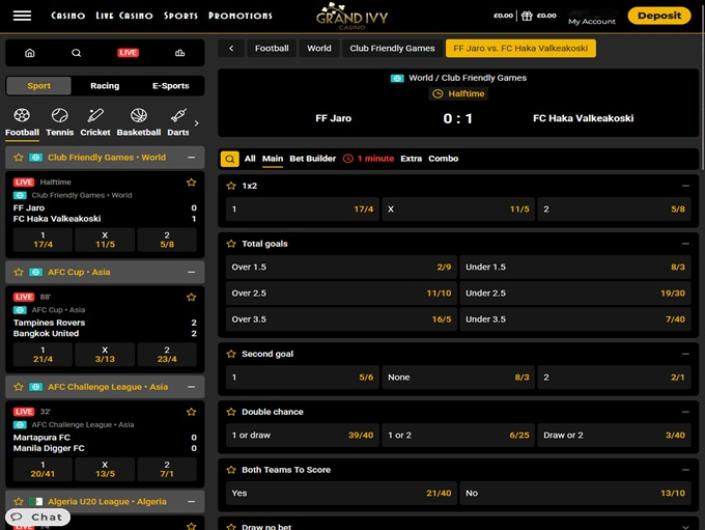The height and width of the screenshot is (530, 705).
Task: Favorite the FF Jaro match star
Action: [x=191, y=183]
